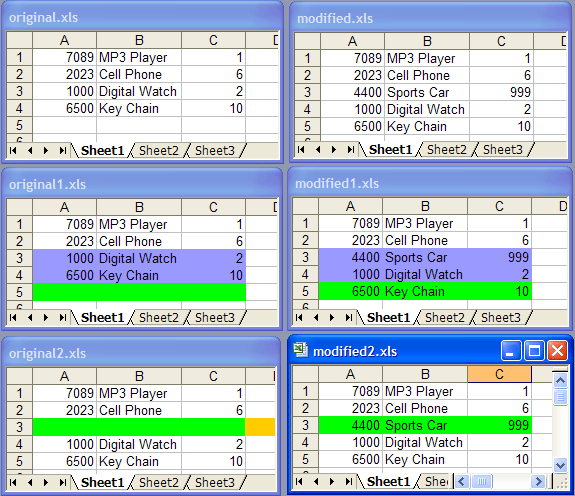Image resolution: width=575 pixels, height=496 pixels.
Task: Minimize the modified2.xls window
Action: click(511, 351)
